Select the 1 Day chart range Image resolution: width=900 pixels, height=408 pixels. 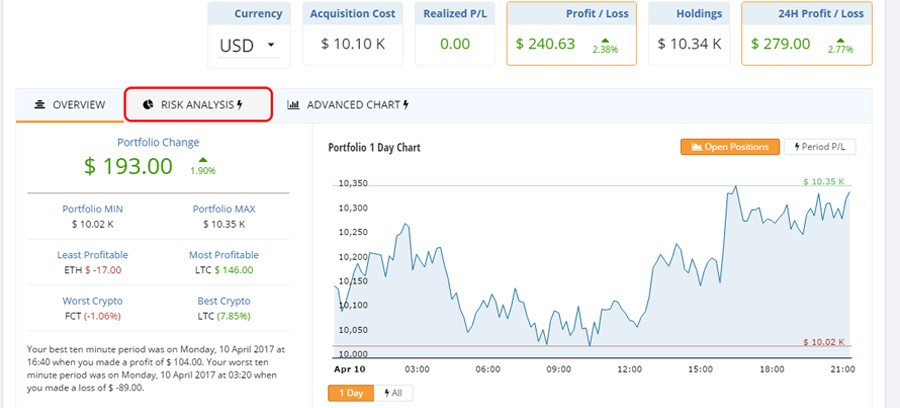350,393
